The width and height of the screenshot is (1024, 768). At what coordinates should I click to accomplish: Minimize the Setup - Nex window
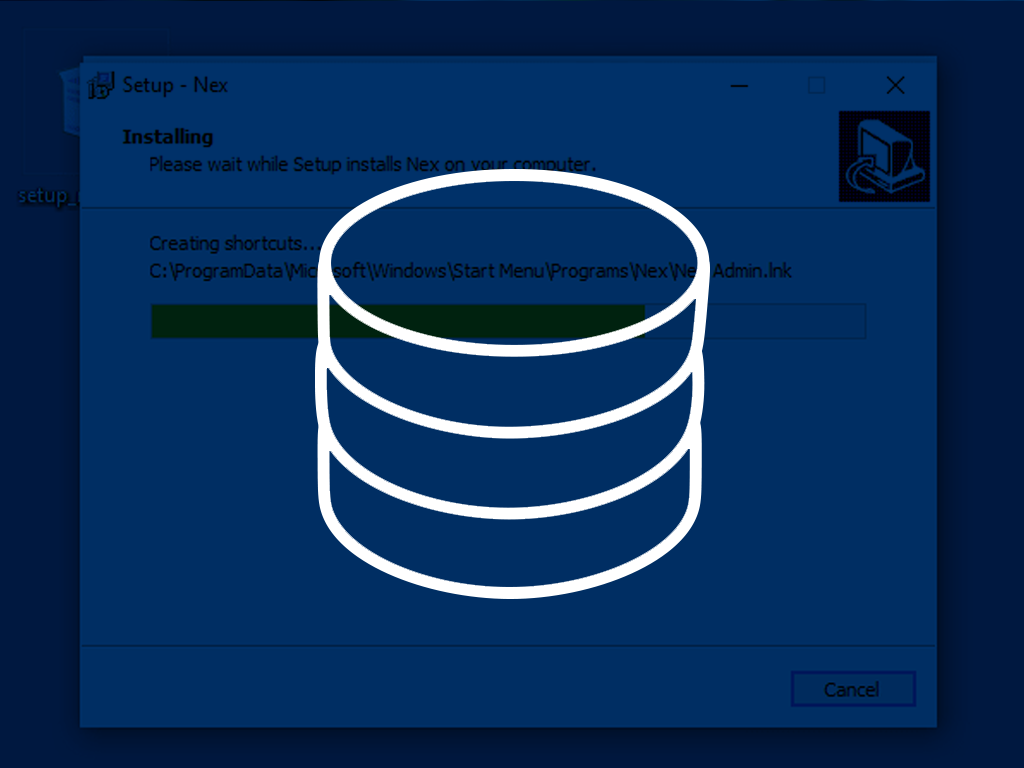click(739, 86)
